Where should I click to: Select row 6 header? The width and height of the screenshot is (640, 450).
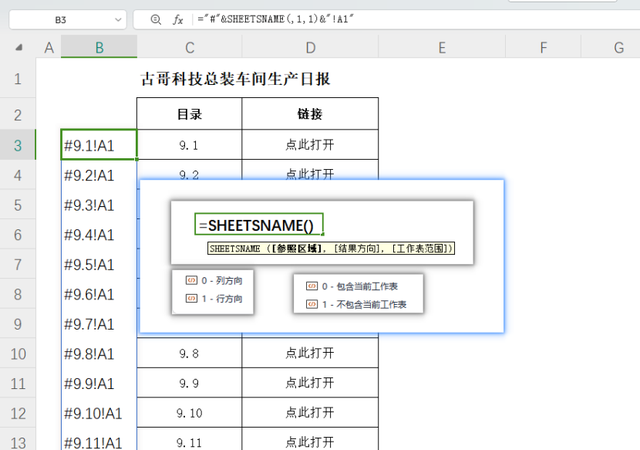[18, 235]
